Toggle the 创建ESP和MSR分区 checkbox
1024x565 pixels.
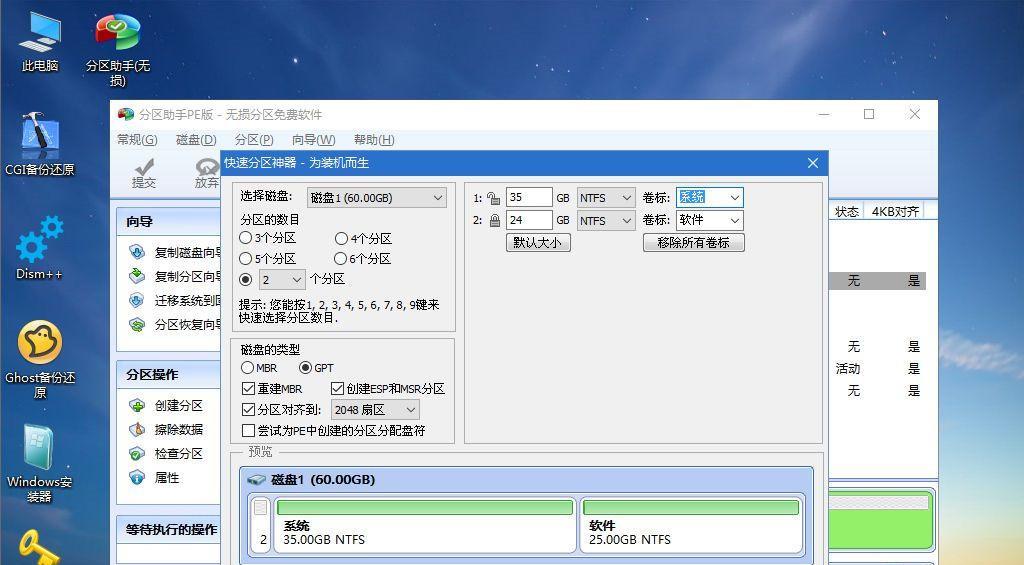[x=338, y=389]
